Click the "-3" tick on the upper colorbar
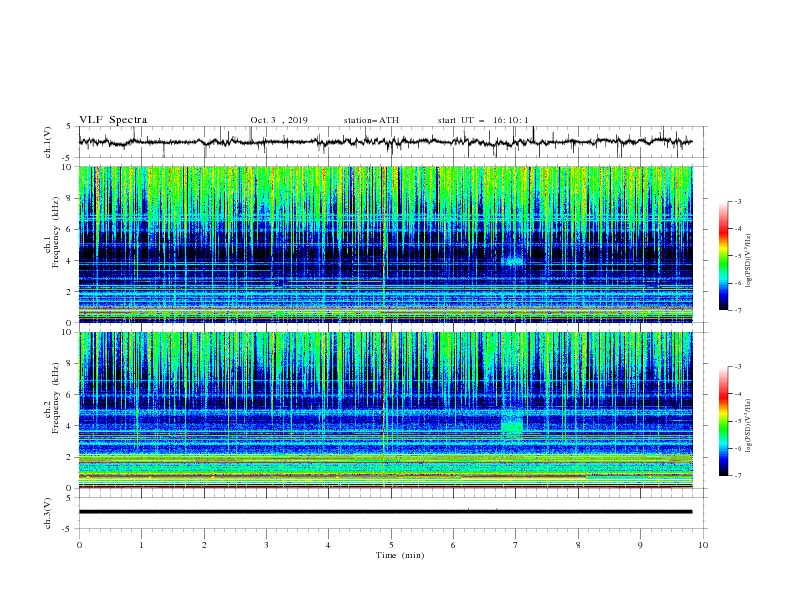This screenshot has height=612, width=792. 737,201
